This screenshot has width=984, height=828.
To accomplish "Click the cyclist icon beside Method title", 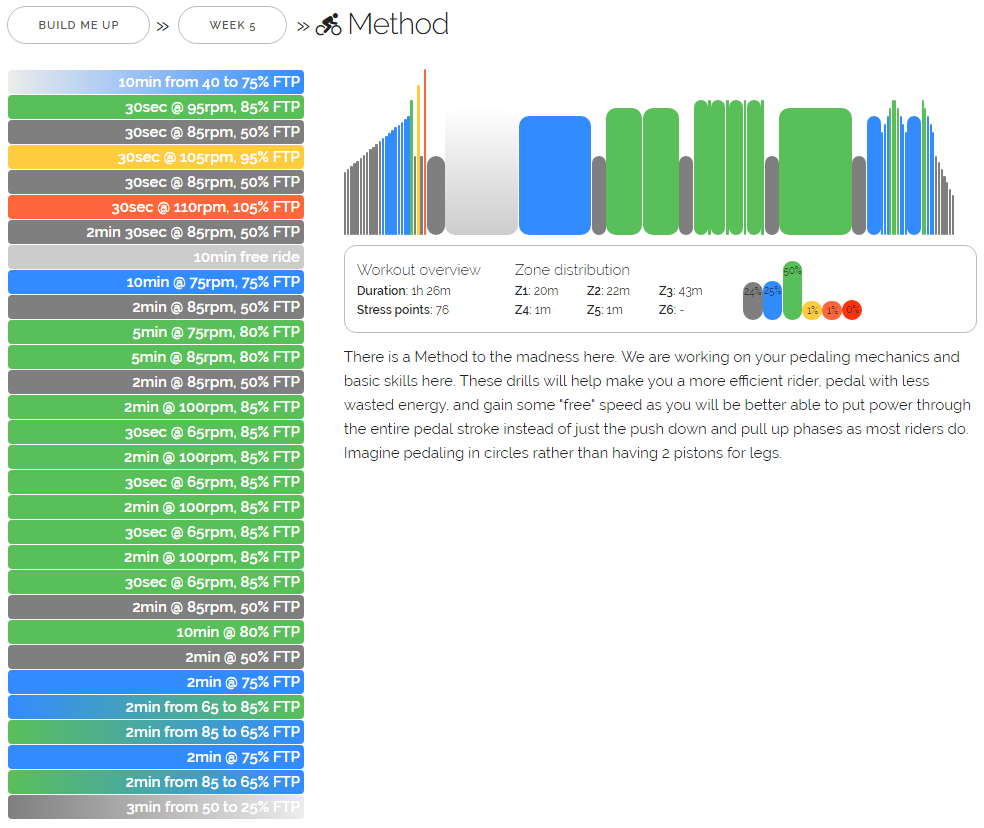I will 328,25.
